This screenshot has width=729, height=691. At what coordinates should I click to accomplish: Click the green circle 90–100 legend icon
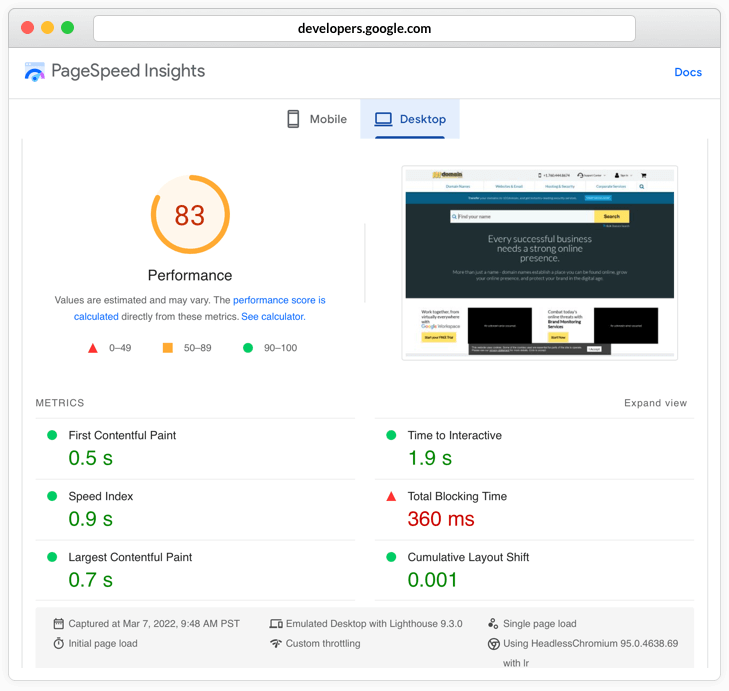tap(248, 347)
